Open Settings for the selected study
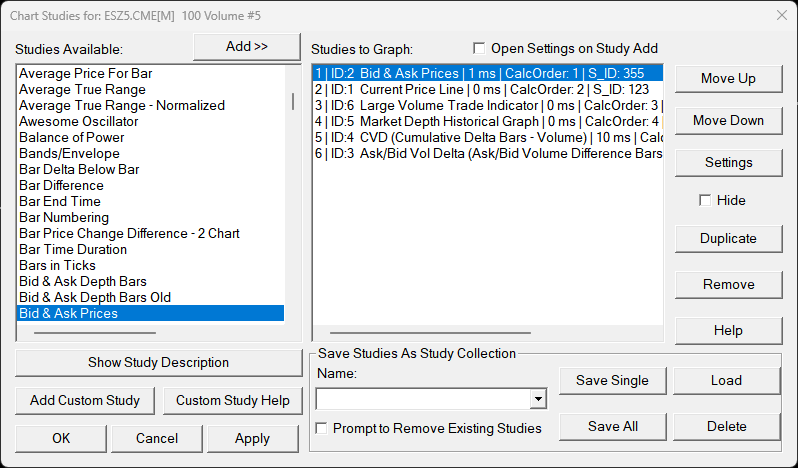Screen dimensions: 798x468 728,162
